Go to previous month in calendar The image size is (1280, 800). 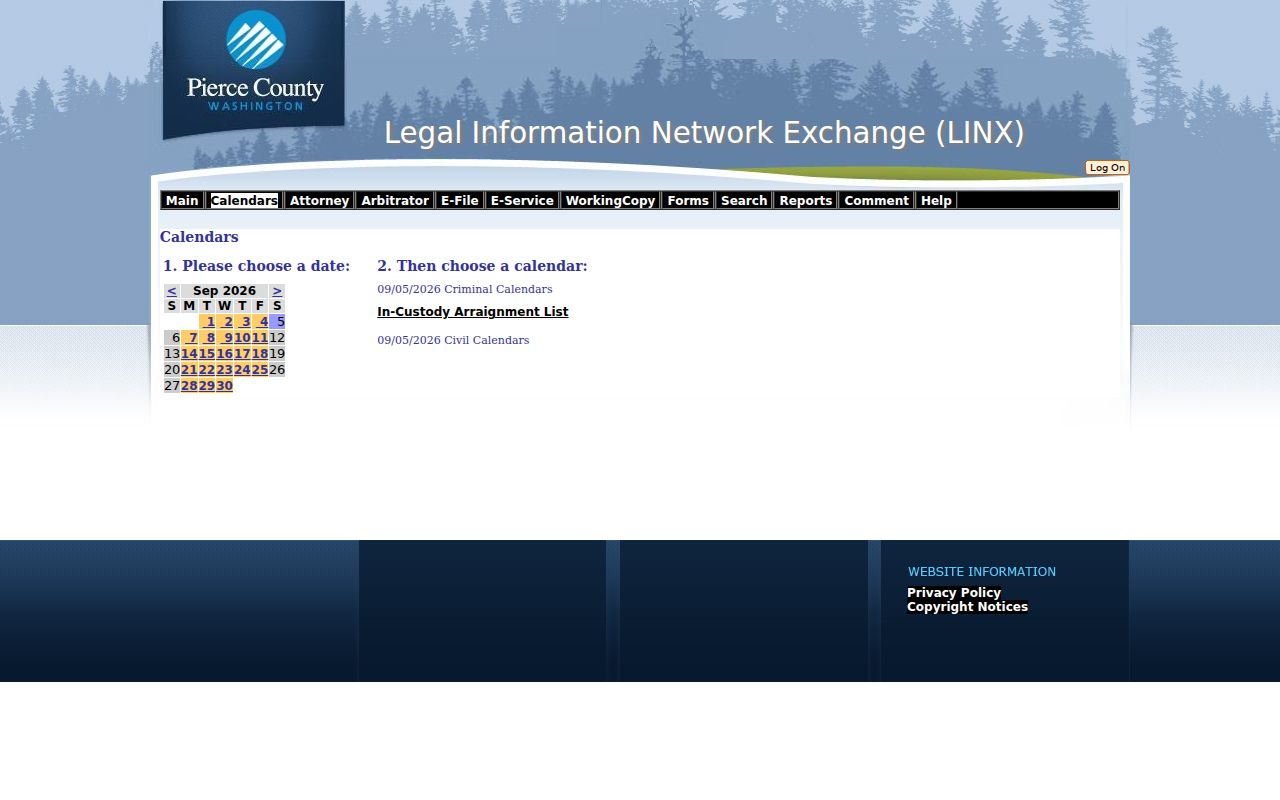click(x=172, y=291)
